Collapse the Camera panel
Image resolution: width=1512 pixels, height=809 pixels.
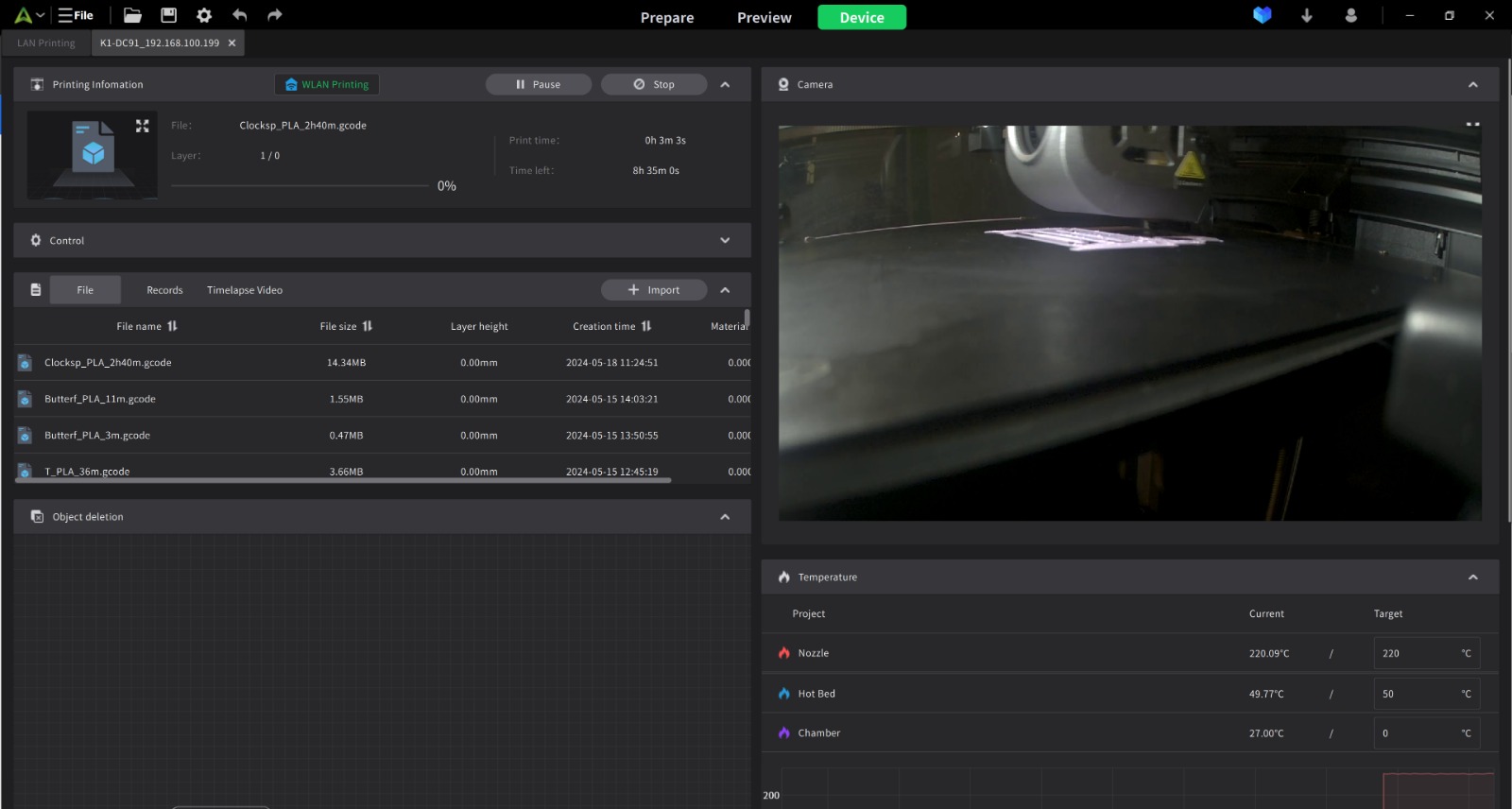(x=1472, y=84)
